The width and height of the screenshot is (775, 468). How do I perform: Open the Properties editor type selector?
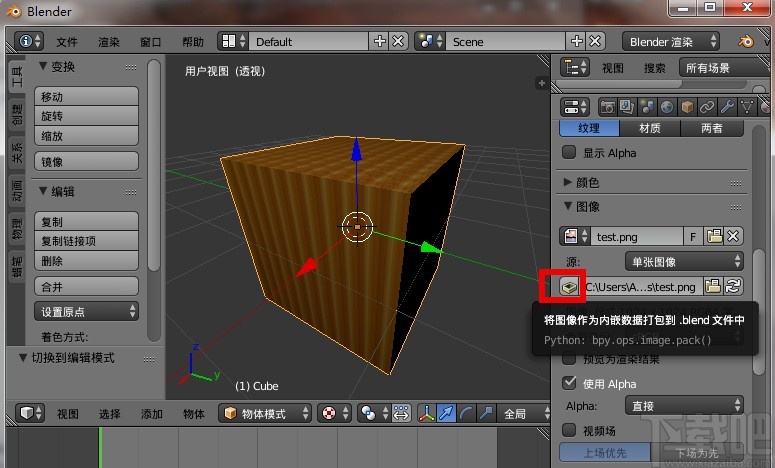(x=576, y=107)
